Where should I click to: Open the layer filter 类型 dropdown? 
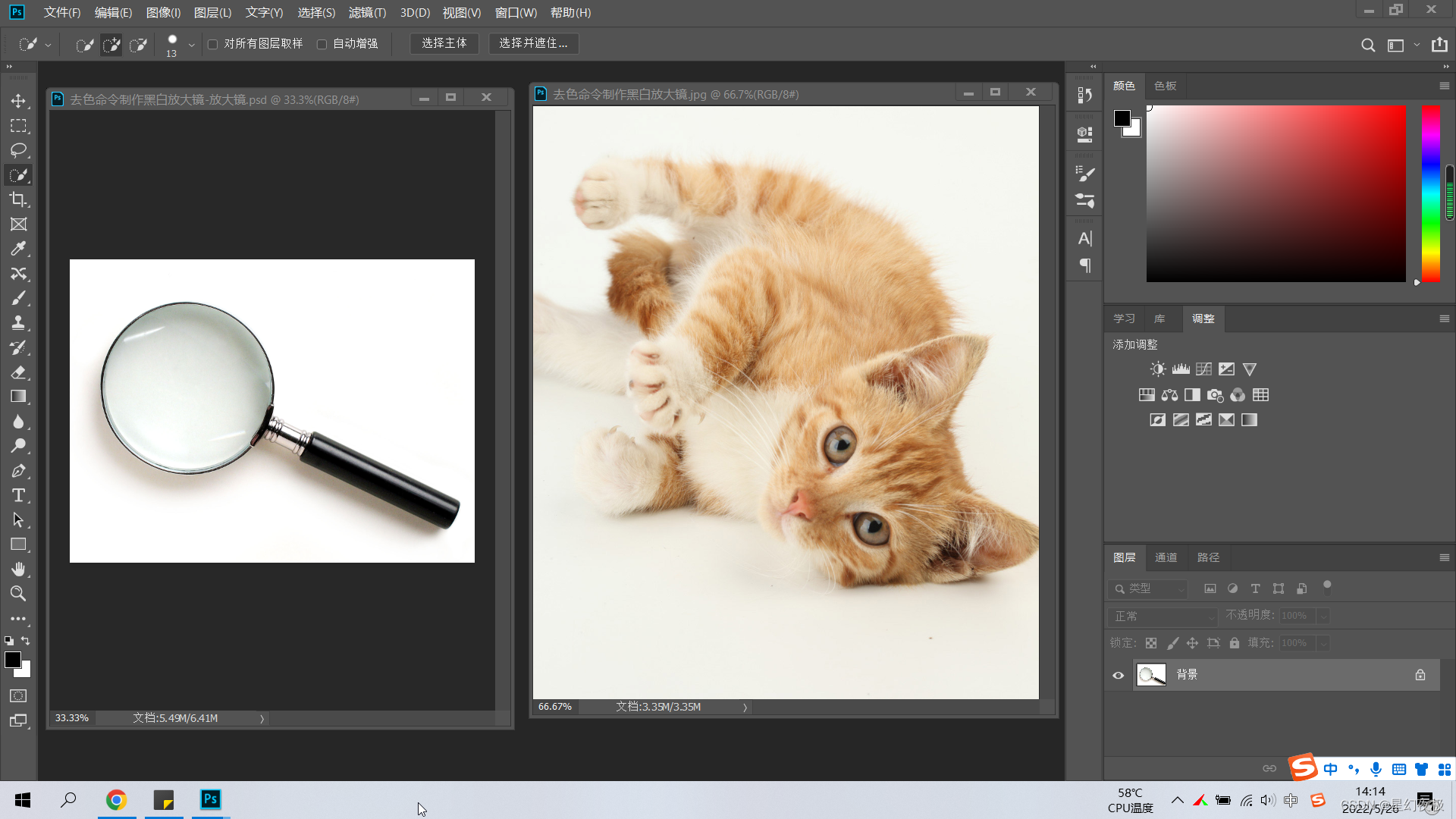pos(1148,588)
